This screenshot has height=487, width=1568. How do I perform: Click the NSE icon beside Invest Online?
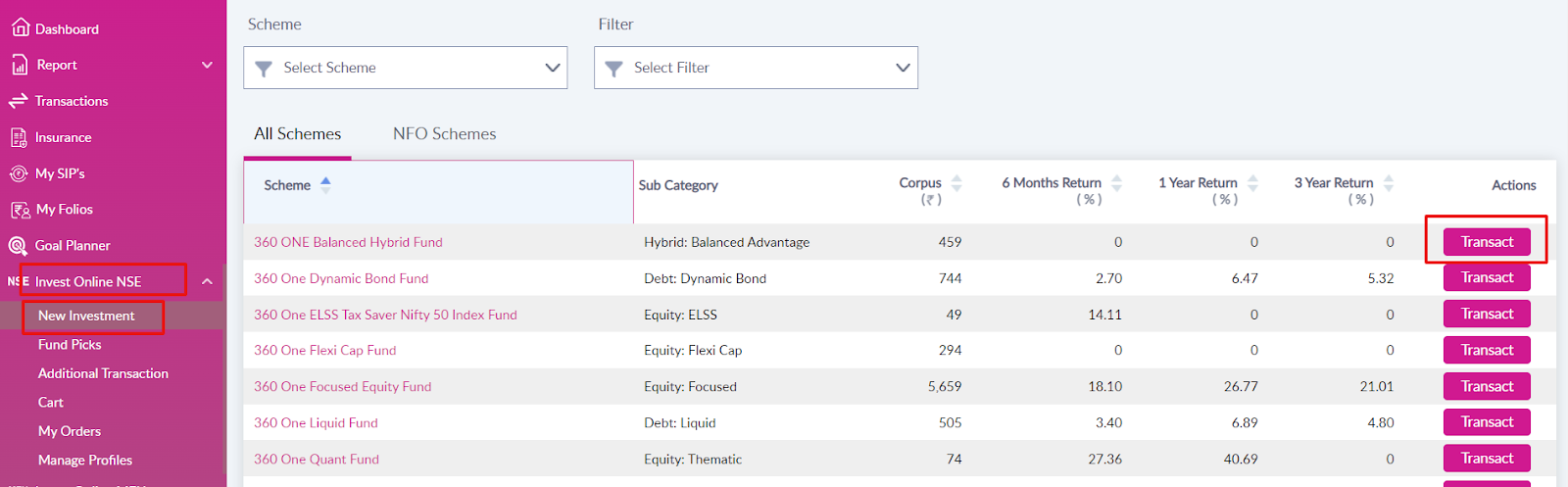click(19, 281)
